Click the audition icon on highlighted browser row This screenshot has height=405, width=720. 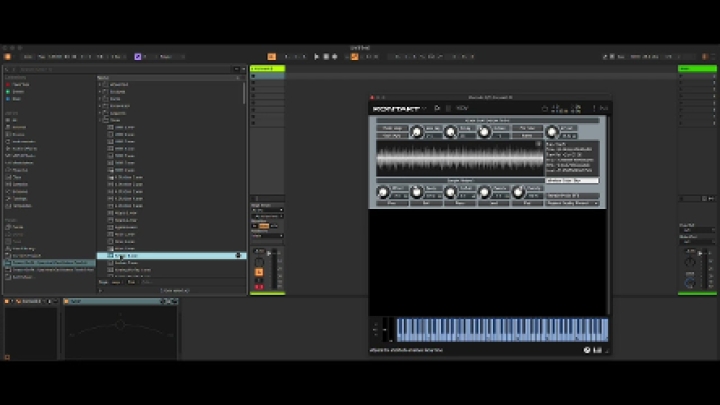(x=238, y=255)
